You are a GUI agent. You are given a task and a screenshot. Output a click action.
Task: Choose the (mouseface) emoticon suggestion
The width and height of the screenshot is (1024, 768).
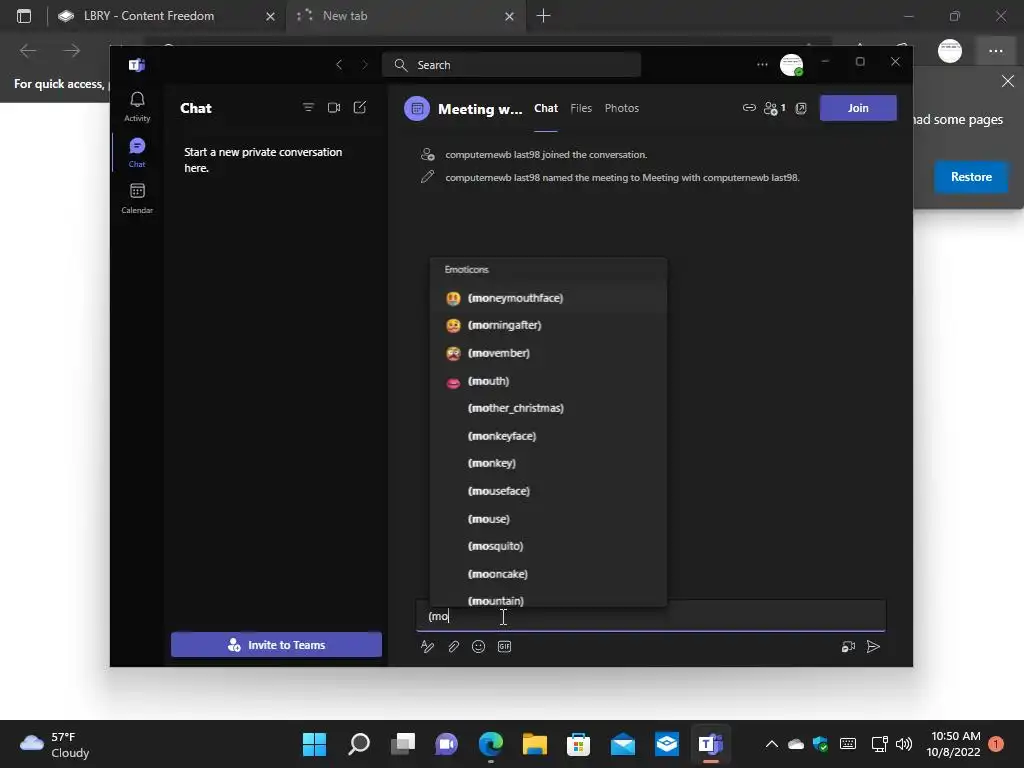point(549,491)
